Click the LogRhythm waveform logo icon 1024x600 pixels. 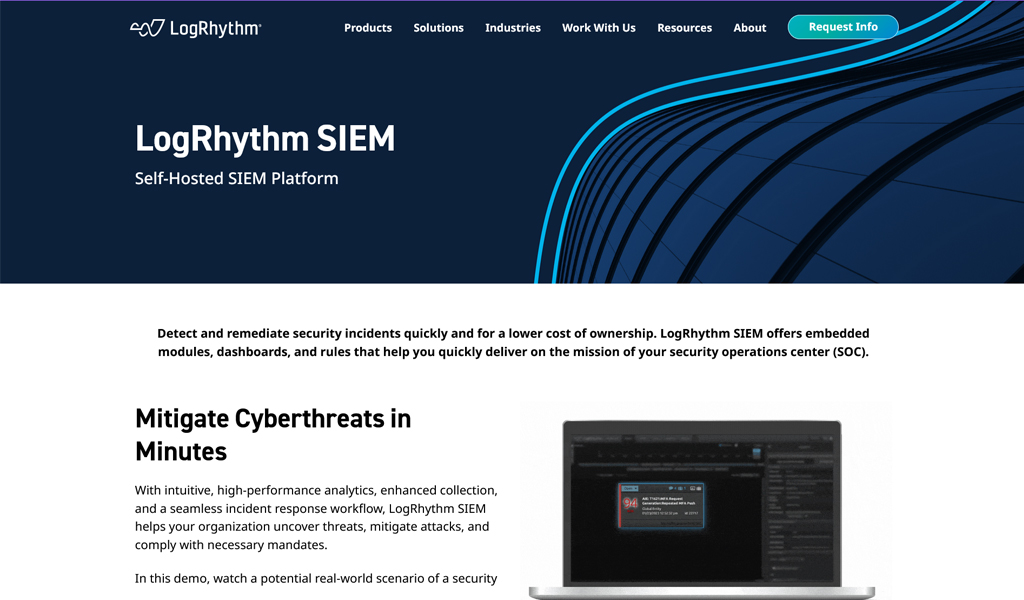146,28
